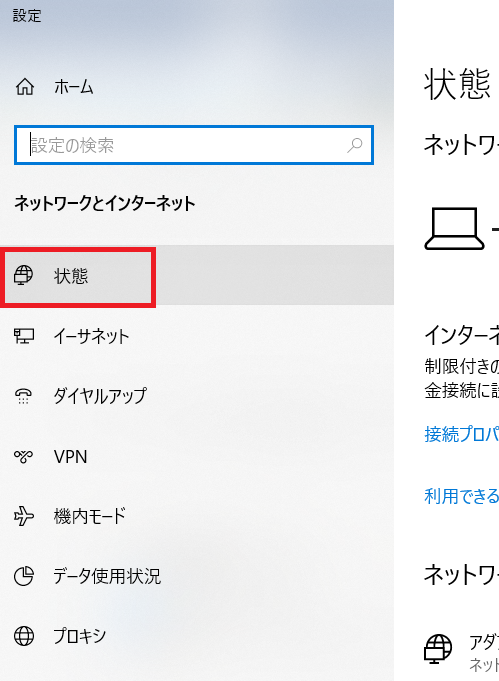Image resolution: width=499 pixels, height=681 pixels.
Task: Click the search magnifier icon
Action: pyautogui.click(x=355, y=145)
